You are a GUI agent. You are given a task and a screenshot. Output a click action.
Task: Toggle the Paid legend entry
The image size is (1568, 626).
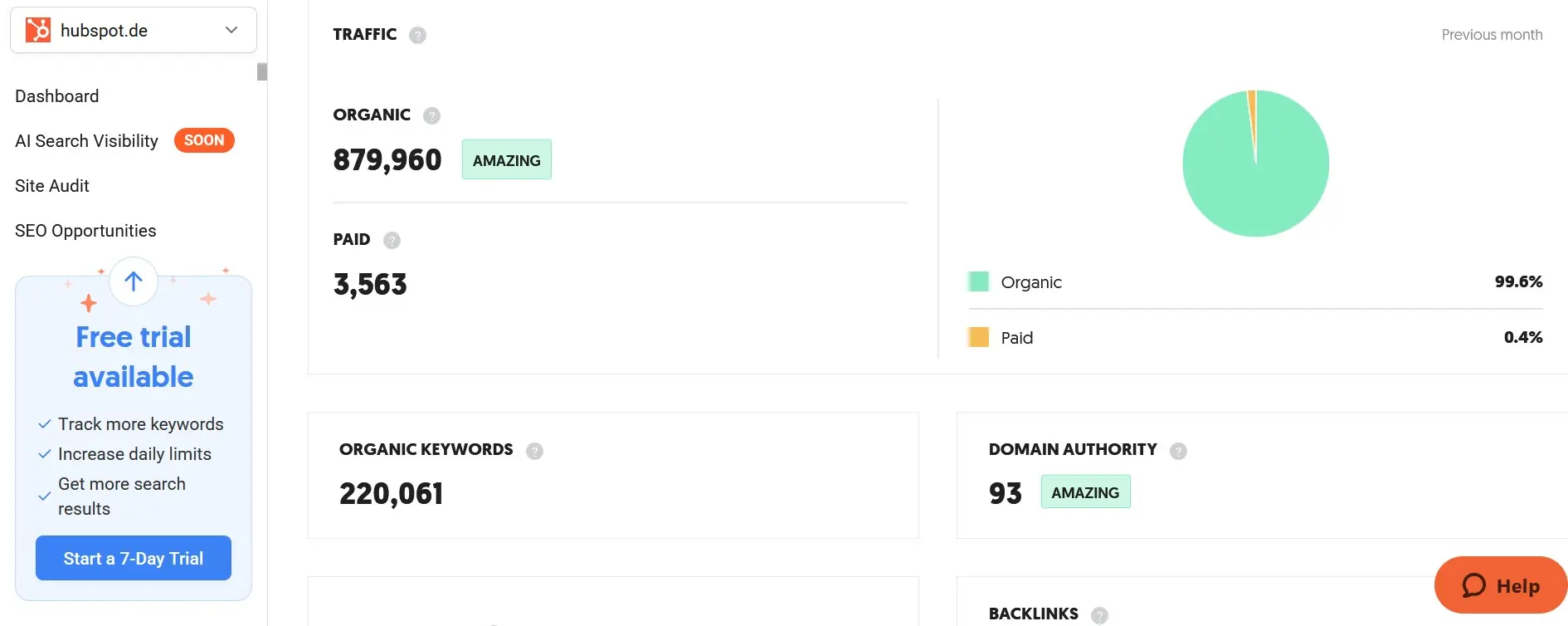pos(1017,337)
